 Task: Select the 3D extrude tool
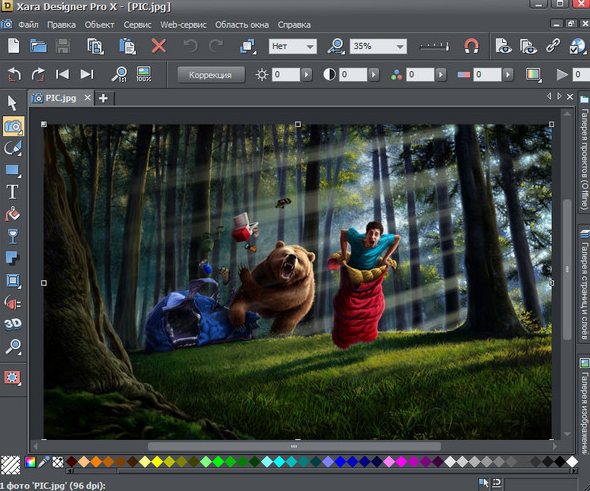pos(13,324)
